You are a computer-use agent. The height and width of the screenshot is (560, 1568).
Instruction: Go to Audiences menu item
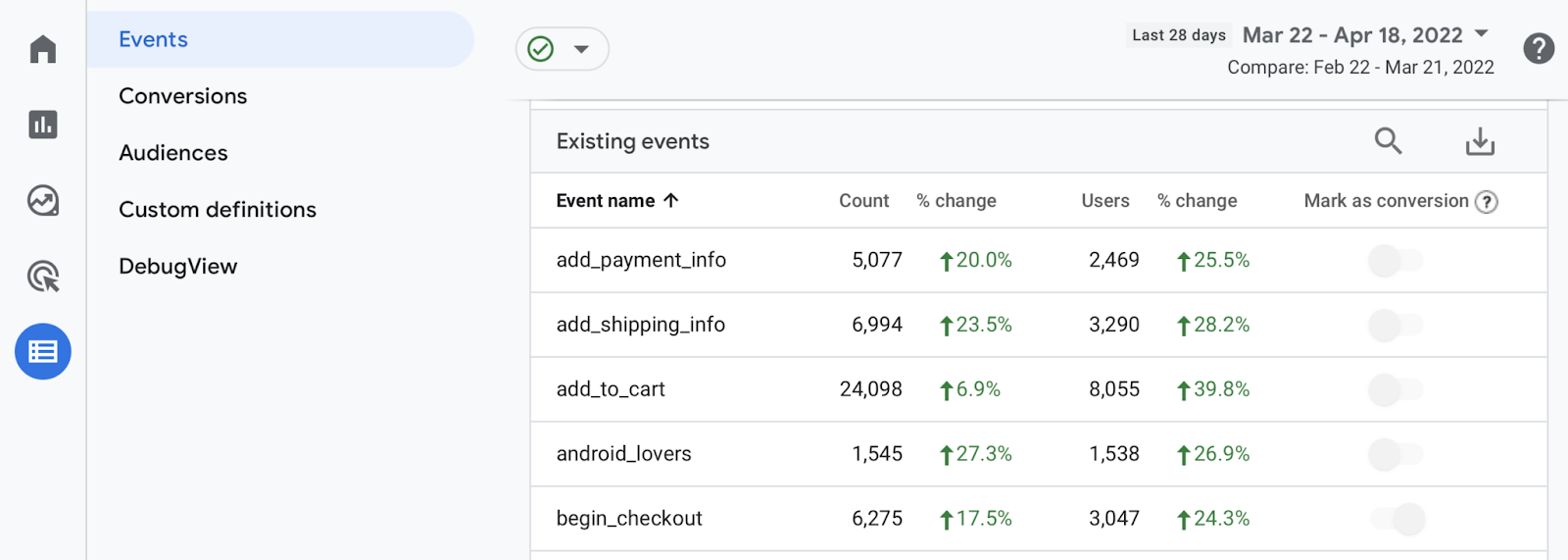pos(173,153)
